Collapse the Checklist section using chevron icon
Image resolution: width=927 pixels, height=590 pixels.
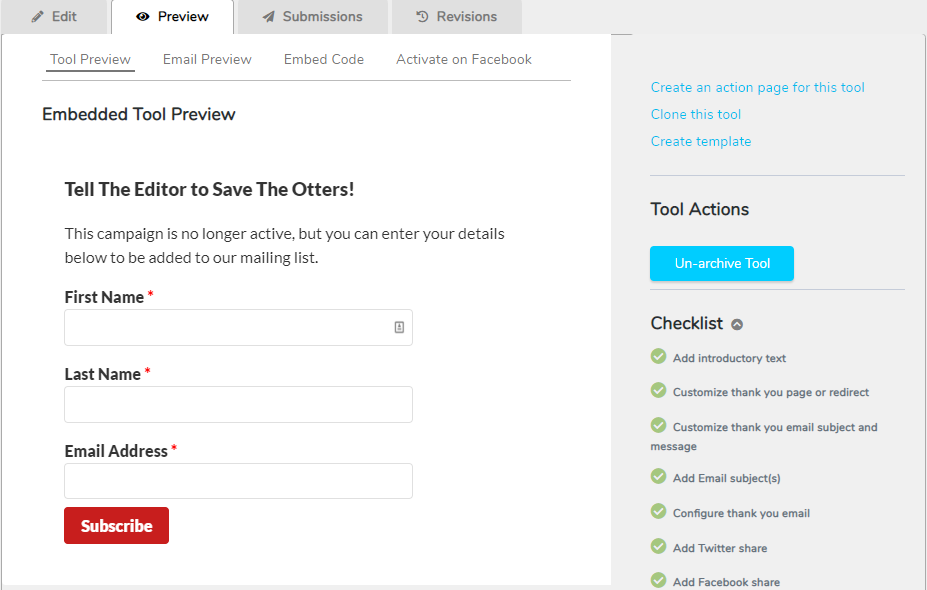[737, 324]
